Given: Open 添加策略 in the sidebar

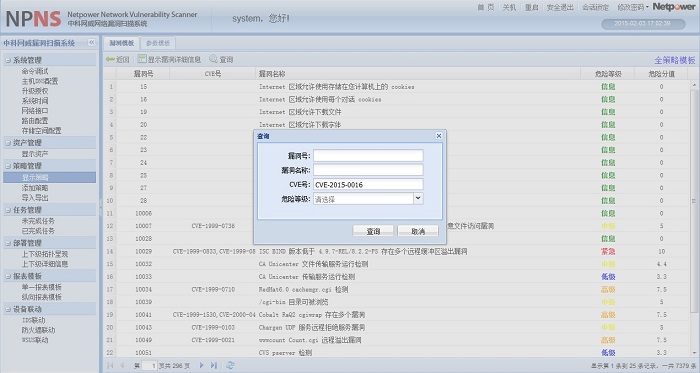Looking at the screenshot, I should tap(35, 188).
